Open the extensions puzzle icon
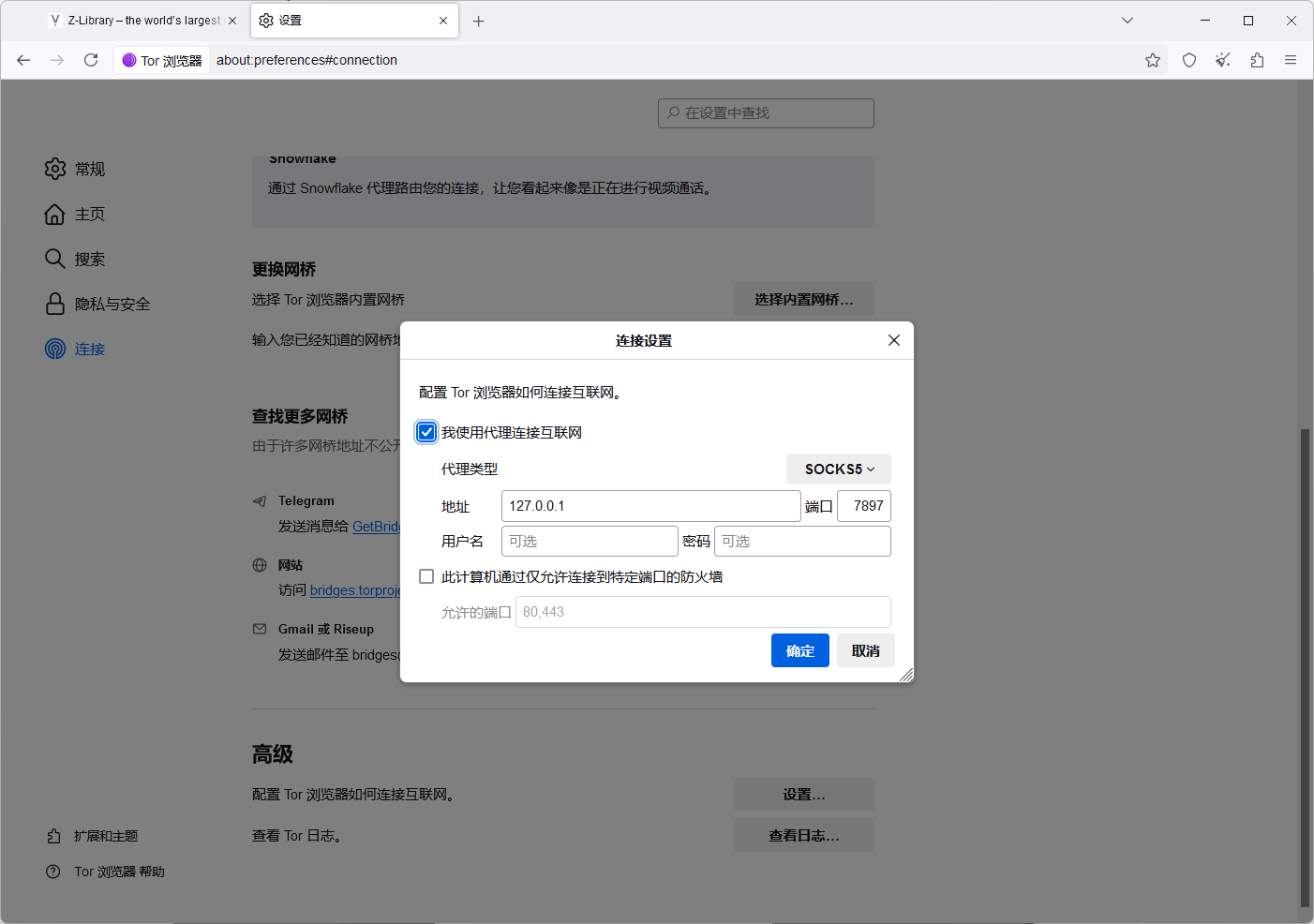Image resolution: width=1314 pixels, height=924 pixels. click(x=1257, y=60)
